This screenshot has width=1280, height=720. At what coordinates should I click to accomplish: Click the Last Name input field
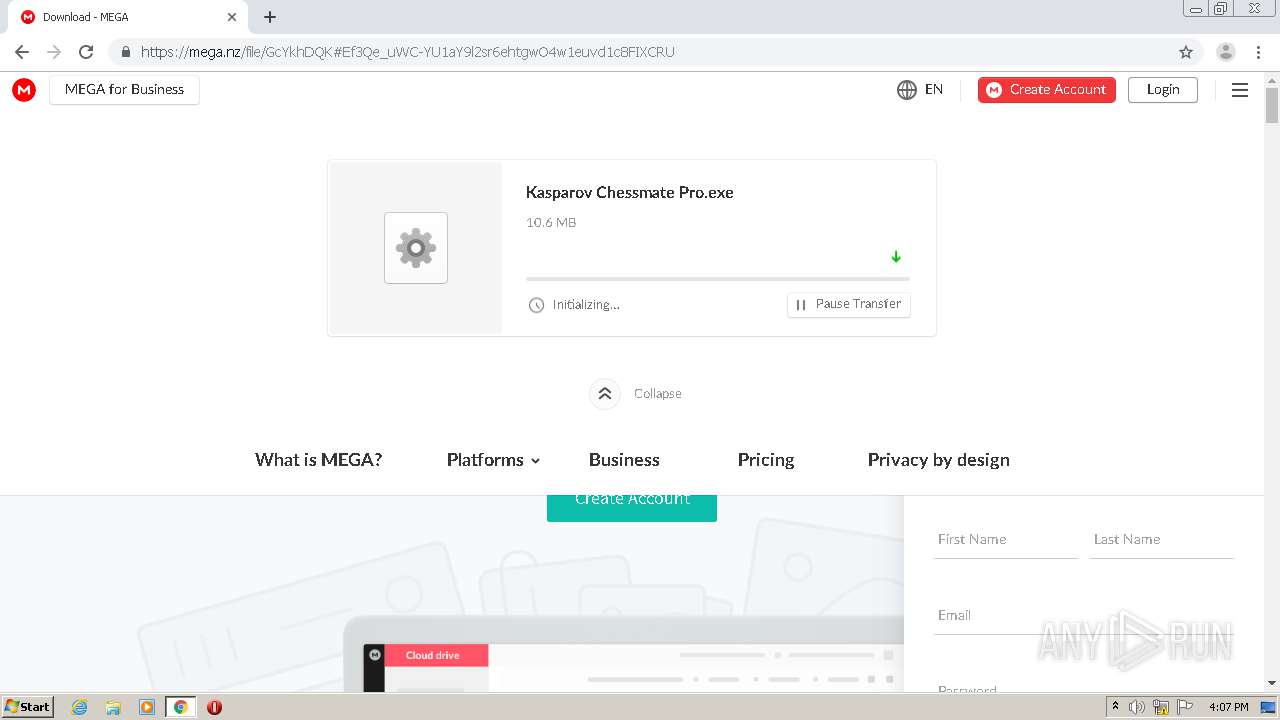[x=1162, y=540]
